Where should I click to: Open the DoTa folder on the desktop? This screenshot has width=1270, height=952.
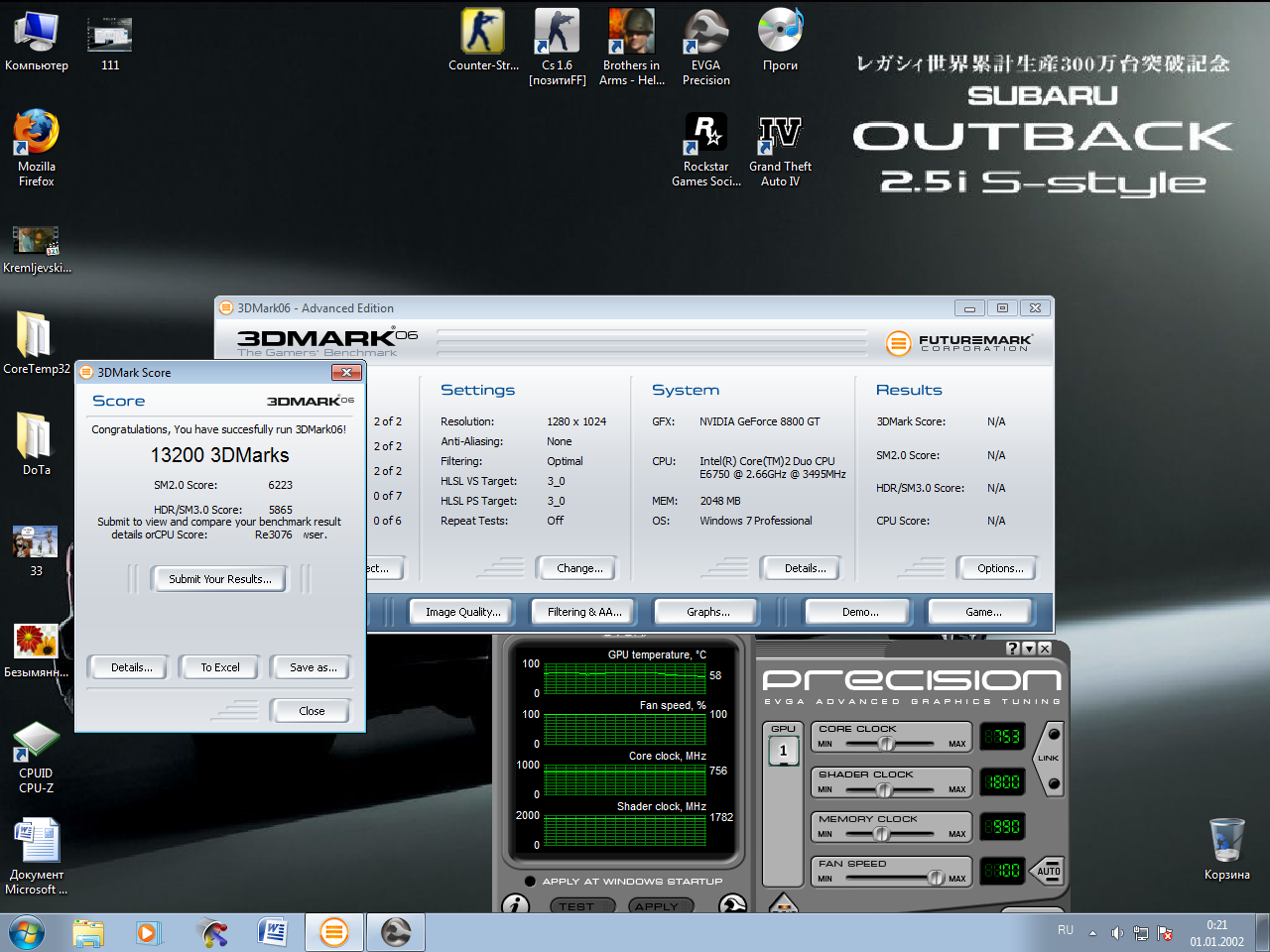[37, 443]
